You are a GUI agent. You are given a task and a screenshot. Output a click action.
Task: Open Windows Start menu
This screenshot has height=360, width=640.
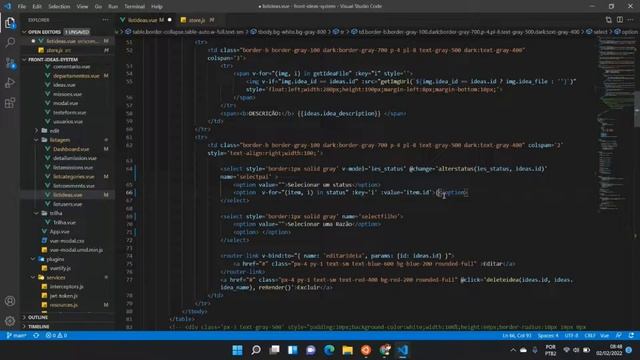click(x=237, y=350)
